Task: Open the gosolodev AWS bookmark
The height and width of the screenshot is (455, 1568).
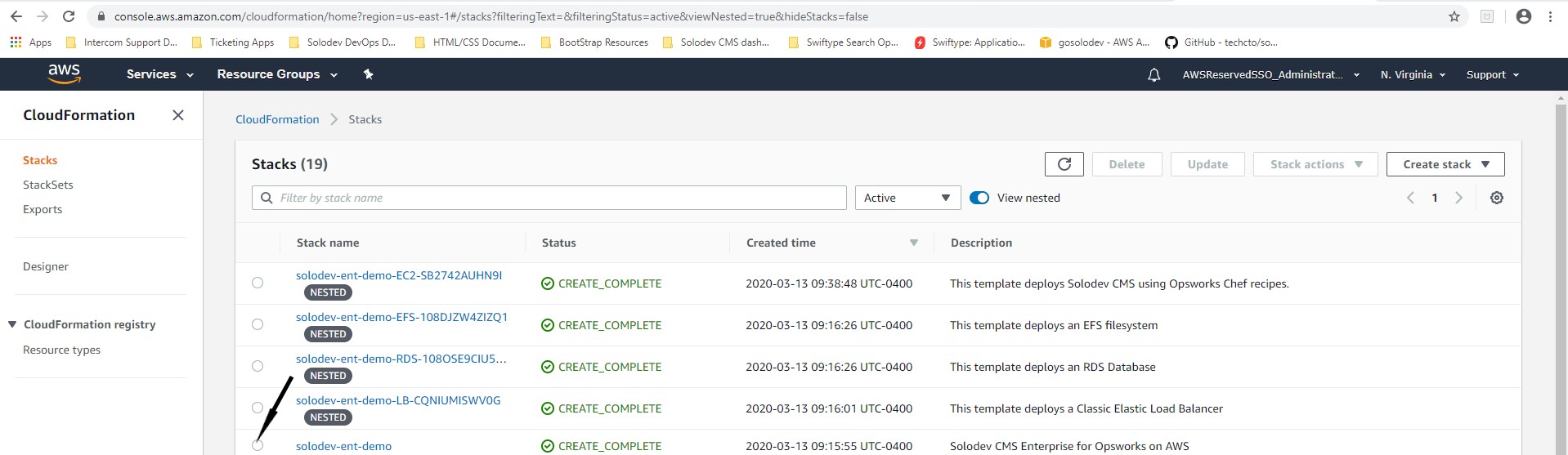Action: pyautogui.click(x=1094, y=42)
